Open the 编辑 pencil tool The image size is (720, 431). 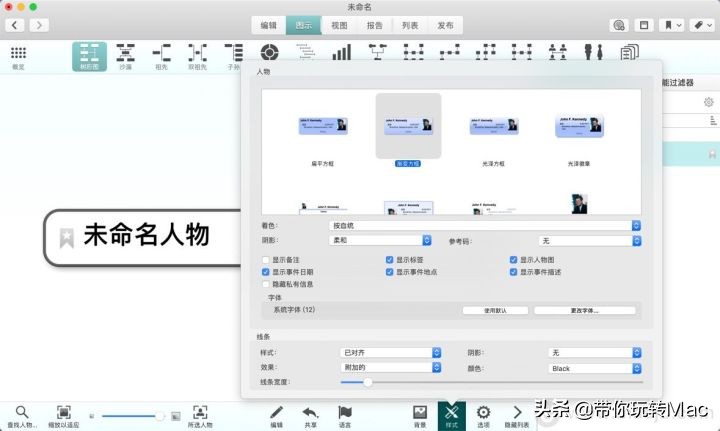tap(276, 417)
